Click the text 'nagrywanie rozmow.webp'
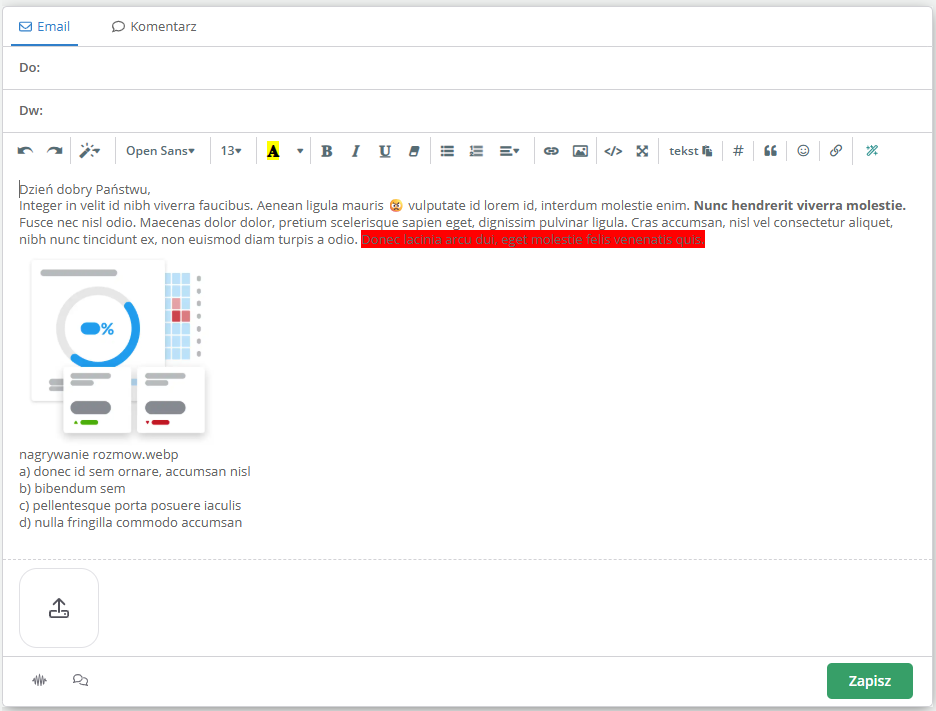Image resolution: width=936 pixels, height=711 pixels. (x=98, y=455)
